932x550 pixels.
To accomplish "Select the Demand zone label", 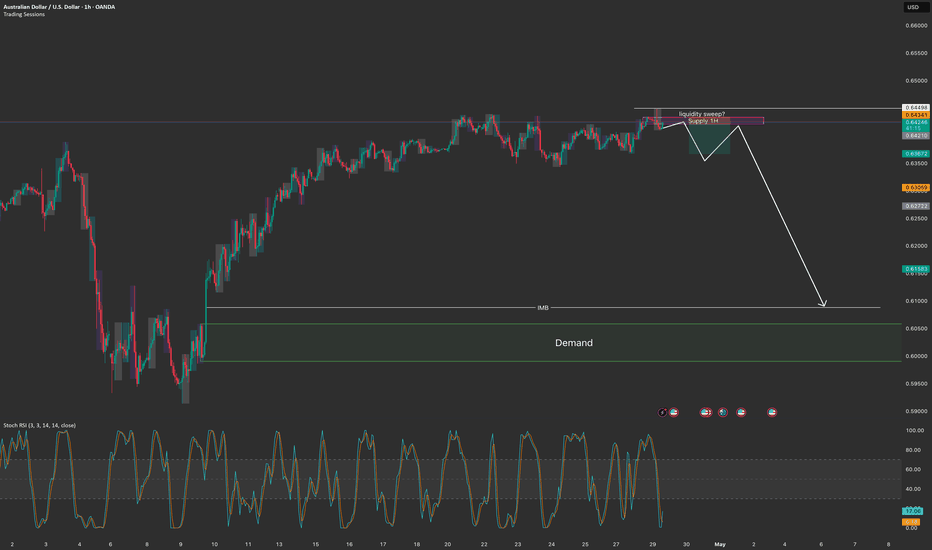I will pos(574,342).
